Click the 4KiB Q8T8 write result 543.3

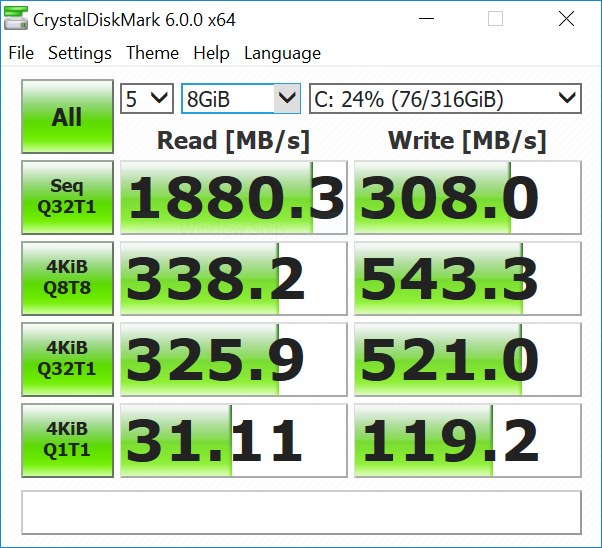click(468, 278)
